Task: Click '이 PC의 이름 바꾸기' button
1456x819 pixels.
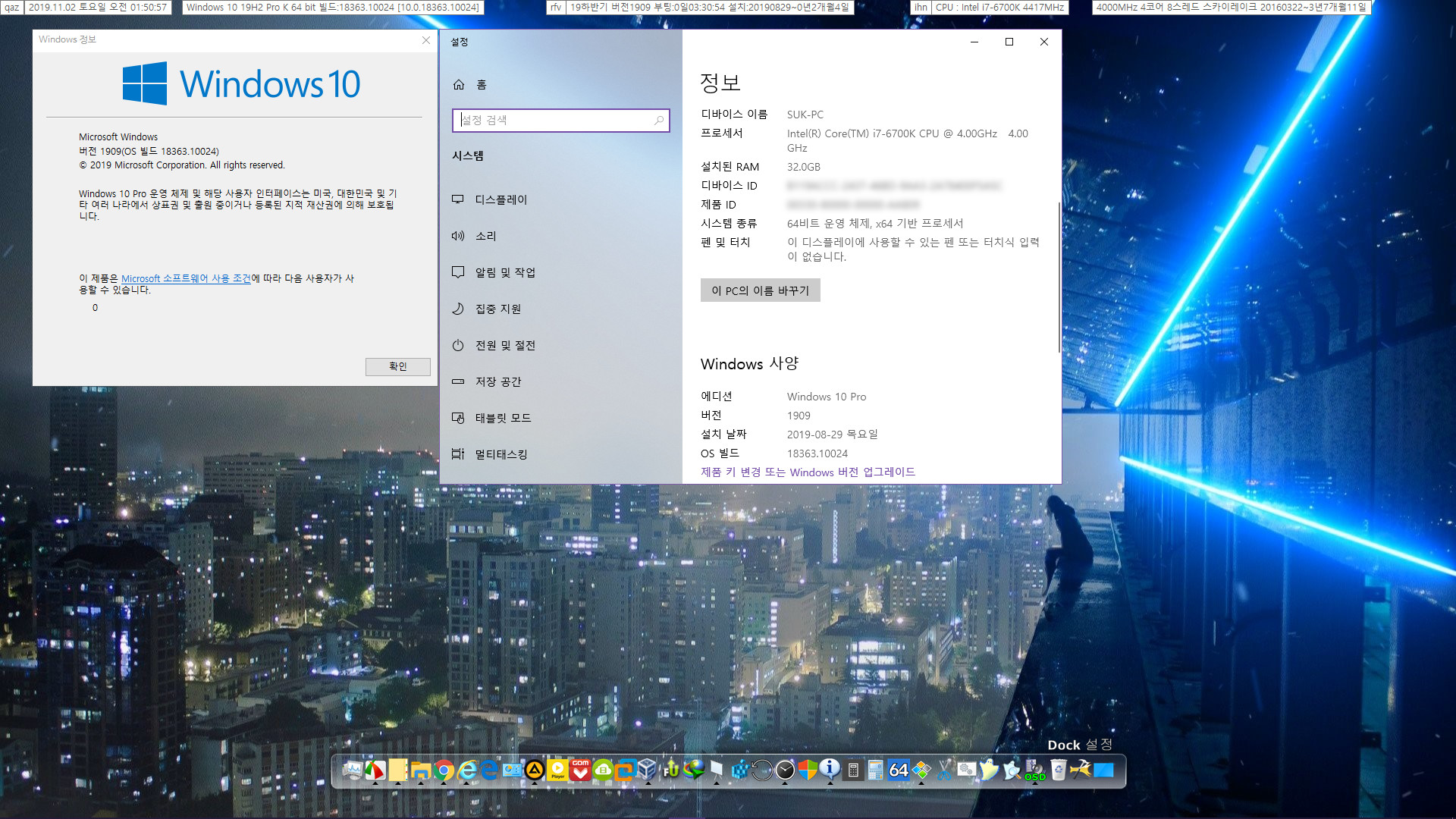Action: pos(761,290)
